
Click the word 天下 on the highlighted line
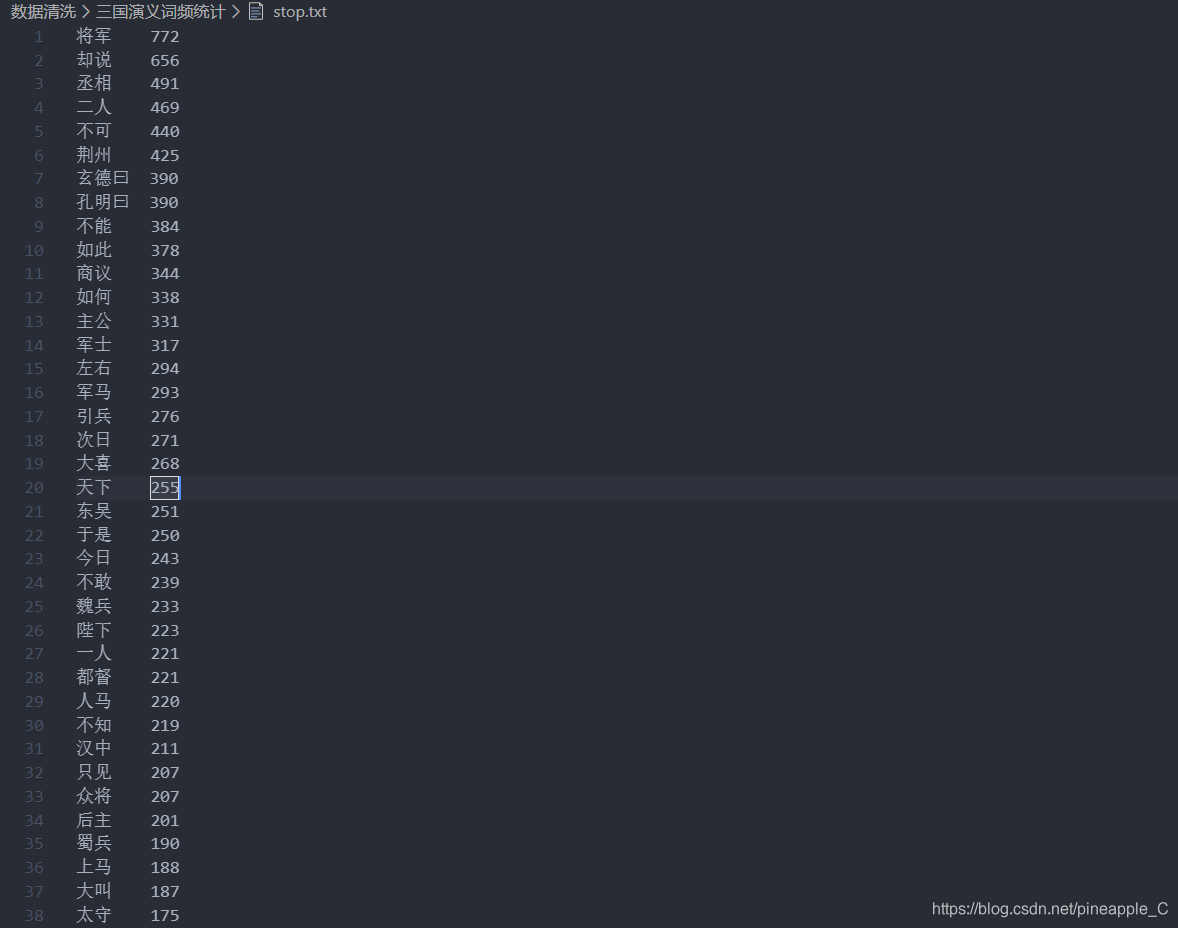tap(94, 488)
